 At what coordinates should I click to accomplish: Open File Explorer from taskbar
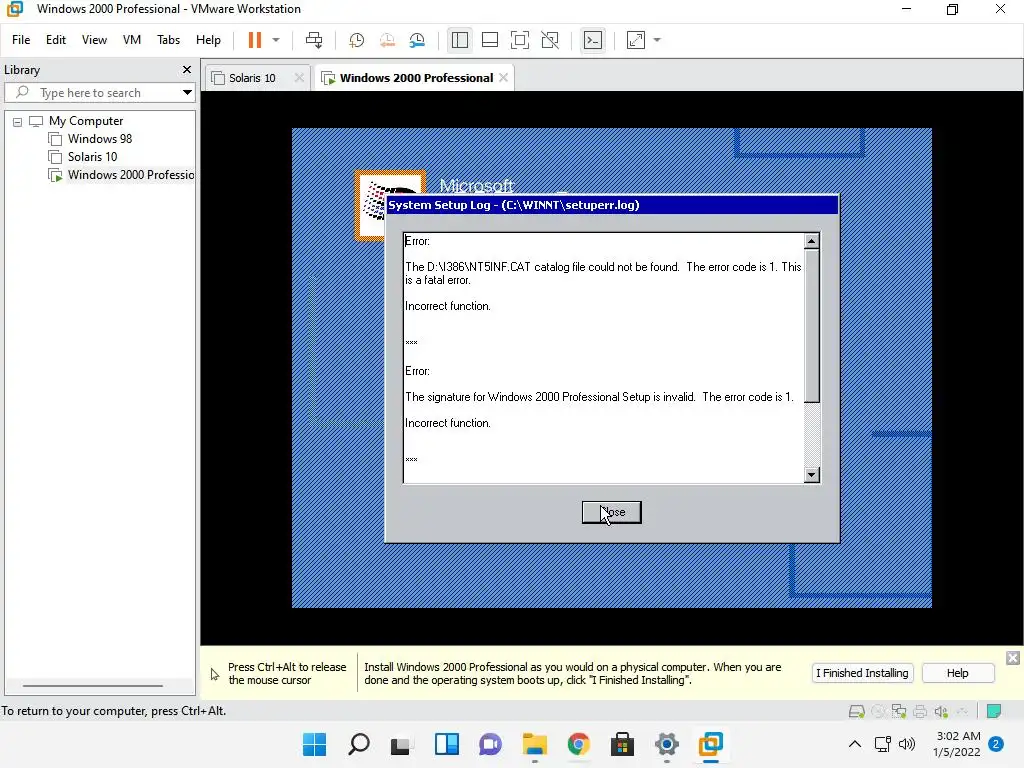pos(535,744)
